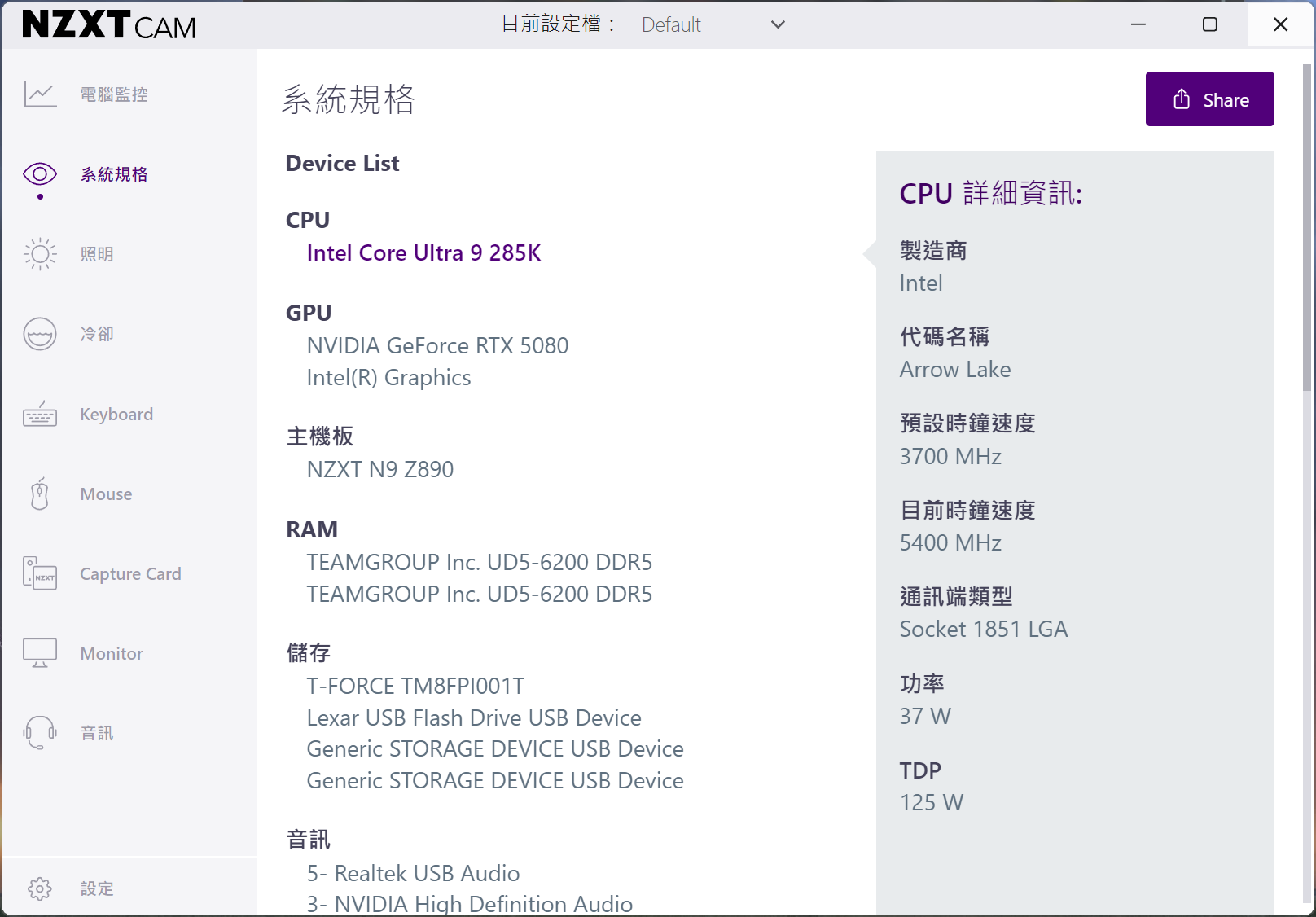Open the 電腦監控 menu item

pos(114,94)
